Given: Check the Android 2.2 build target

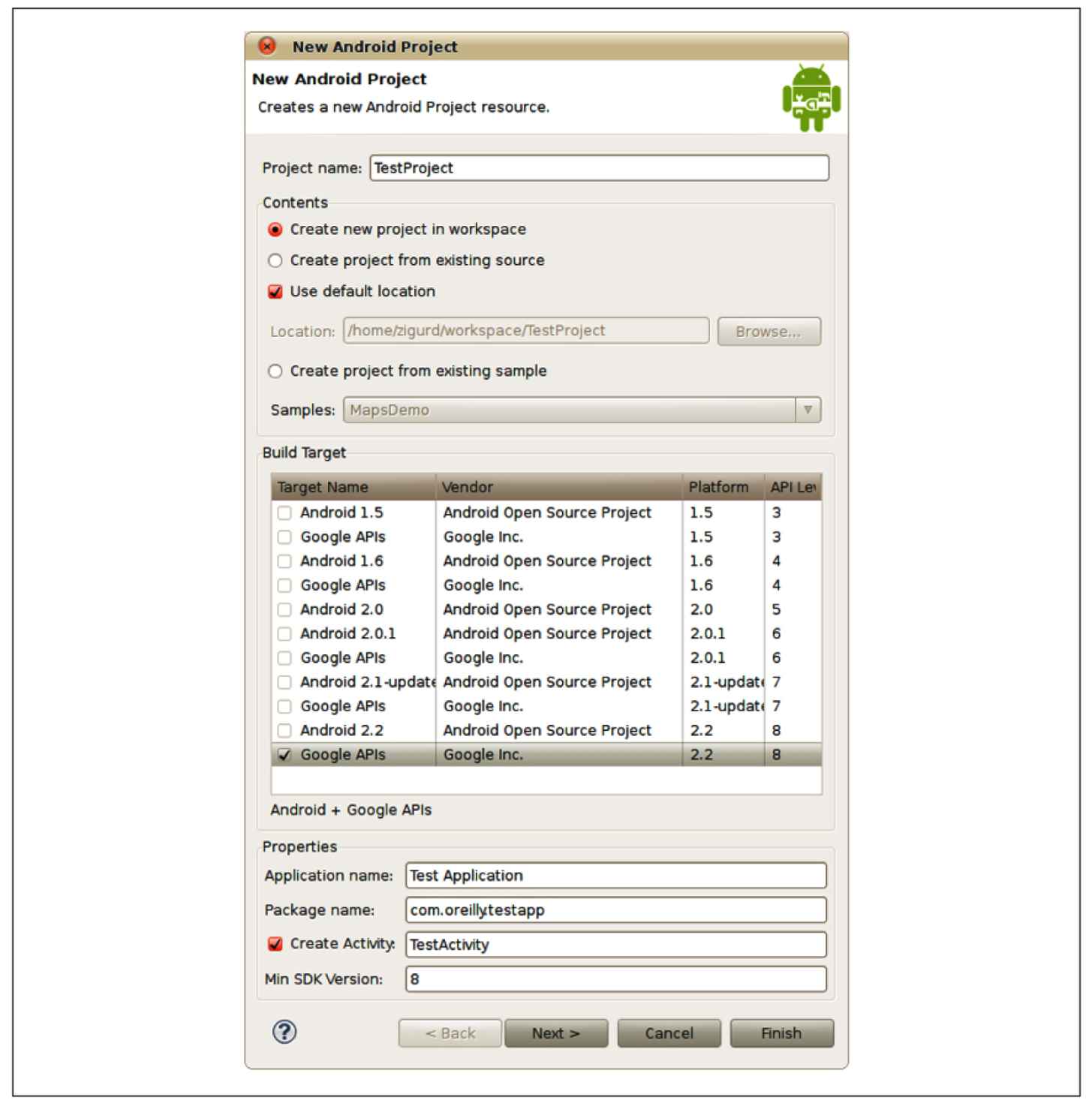Looking at the screenshot, I should tap(284, 731).
